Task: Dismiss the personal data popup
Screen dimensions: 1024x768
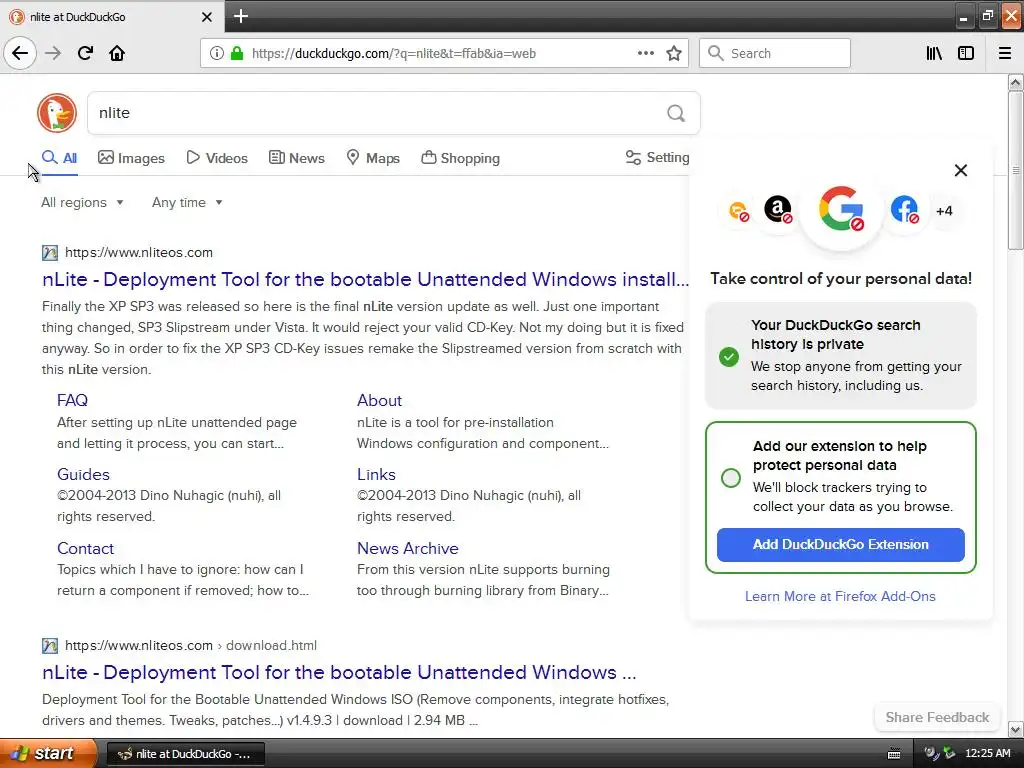Action: pos(961,170)
